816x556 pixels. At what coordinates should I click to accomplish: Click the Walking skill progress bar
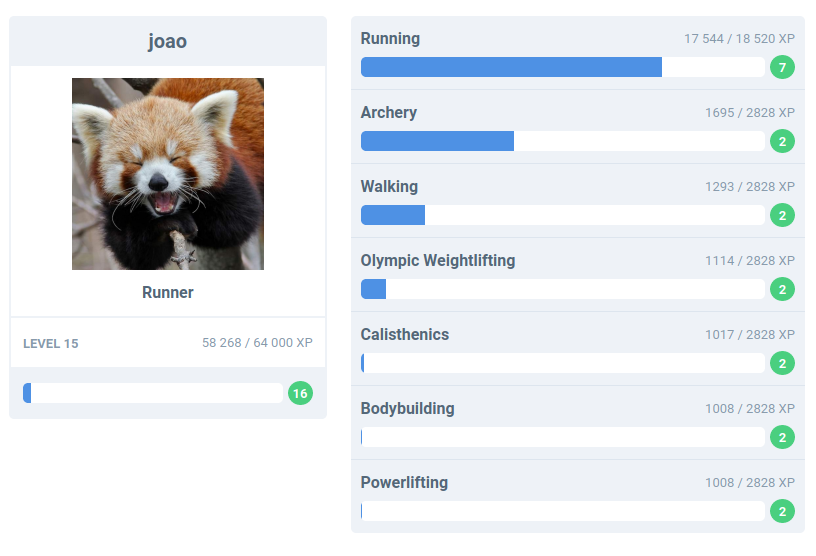(x=563, y=215)
